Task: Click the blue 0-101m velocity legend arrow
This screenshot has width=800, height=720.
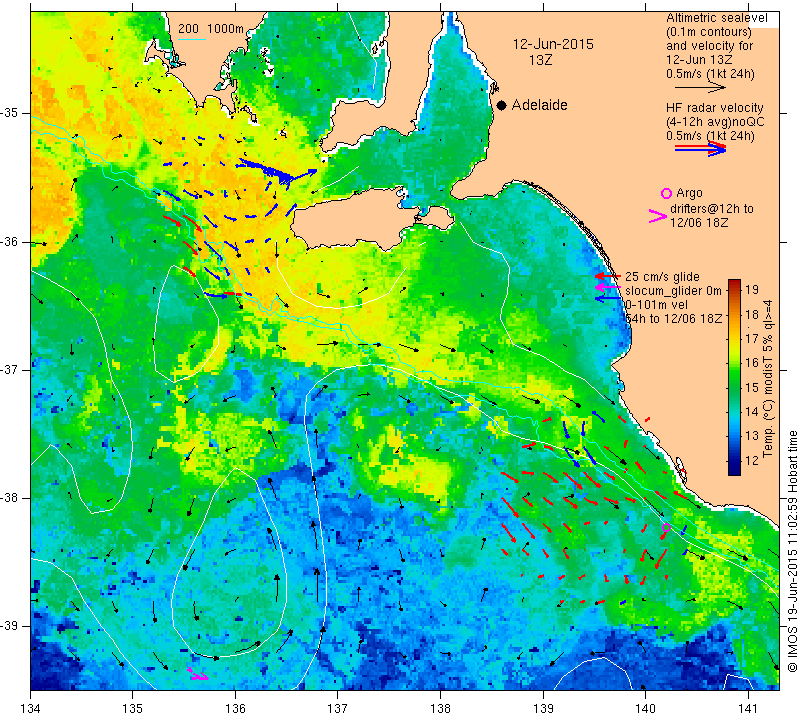Action: click(608, 299)
